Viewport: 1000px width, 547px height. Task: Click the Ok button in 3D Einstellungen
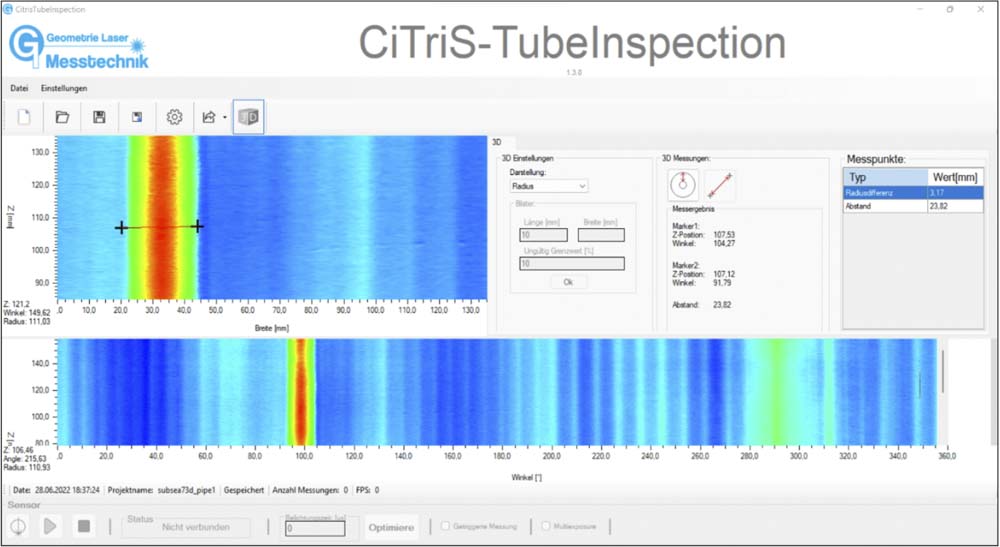coord(568,282)
